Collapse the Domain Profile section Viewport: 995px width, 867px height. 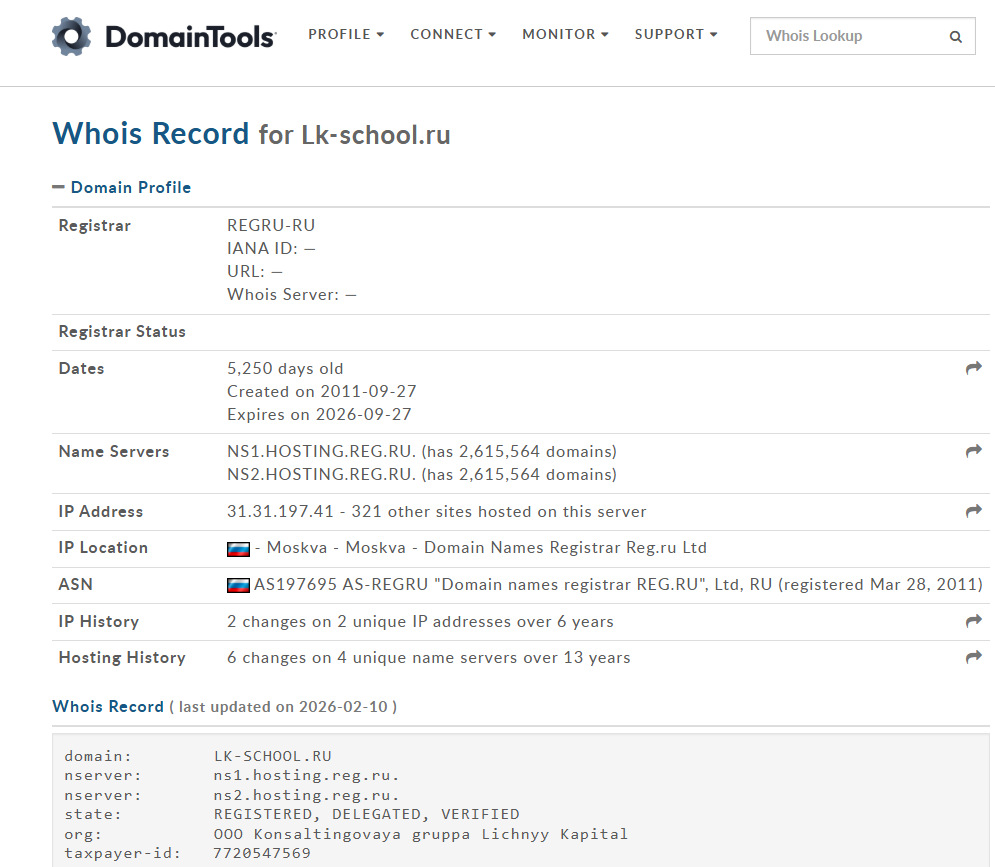[x=59, y=187]
